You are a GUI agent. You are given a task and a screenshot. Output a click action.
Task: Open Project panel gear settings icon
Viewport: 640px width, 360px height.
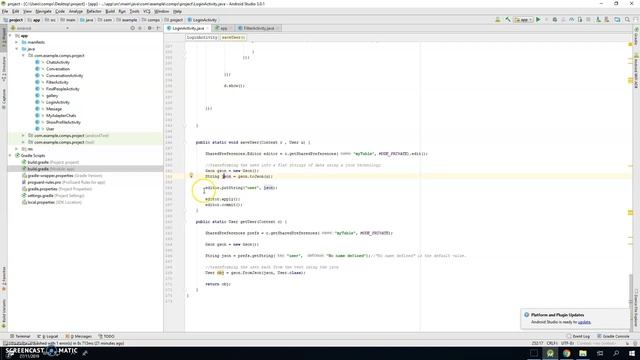(149, 28)
